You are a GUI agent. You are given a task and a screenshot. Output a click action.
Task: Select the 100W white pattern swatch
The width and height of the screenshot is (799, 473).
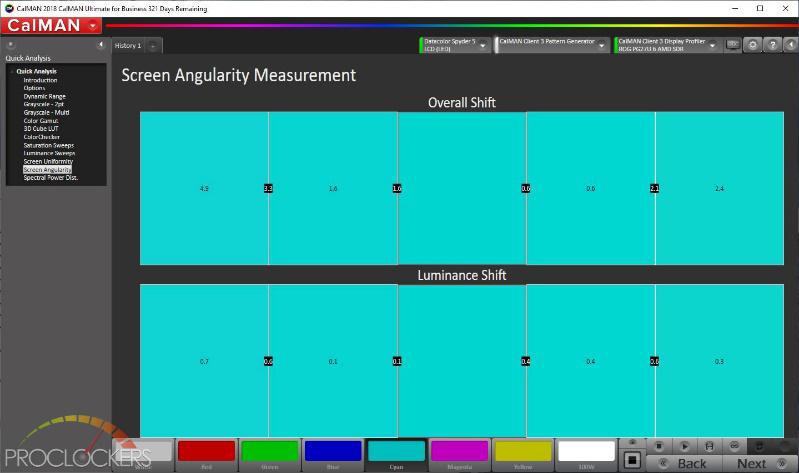[x=586, y=454]
